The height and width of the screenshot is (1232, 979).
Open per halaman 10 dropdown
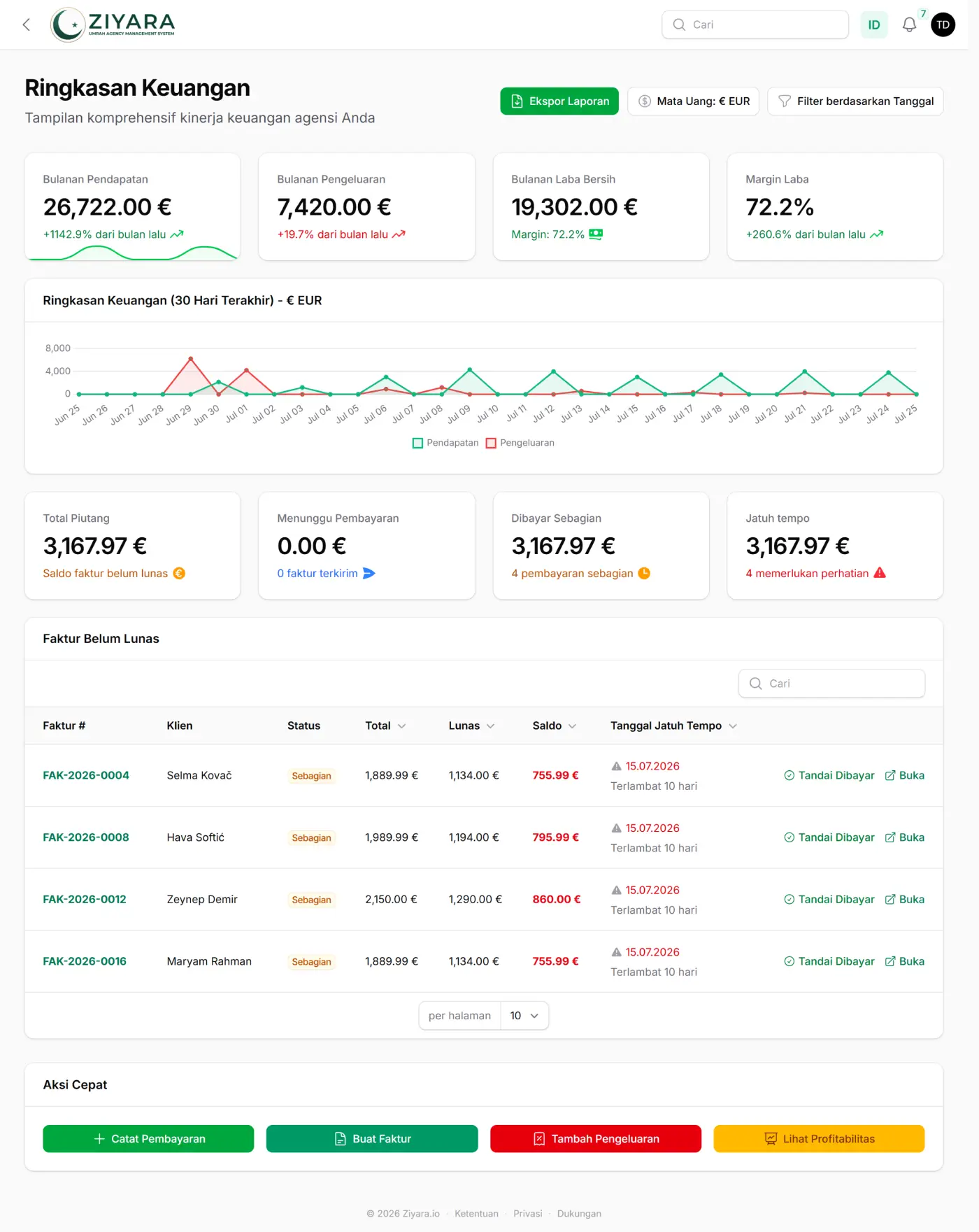(524, 1016)
